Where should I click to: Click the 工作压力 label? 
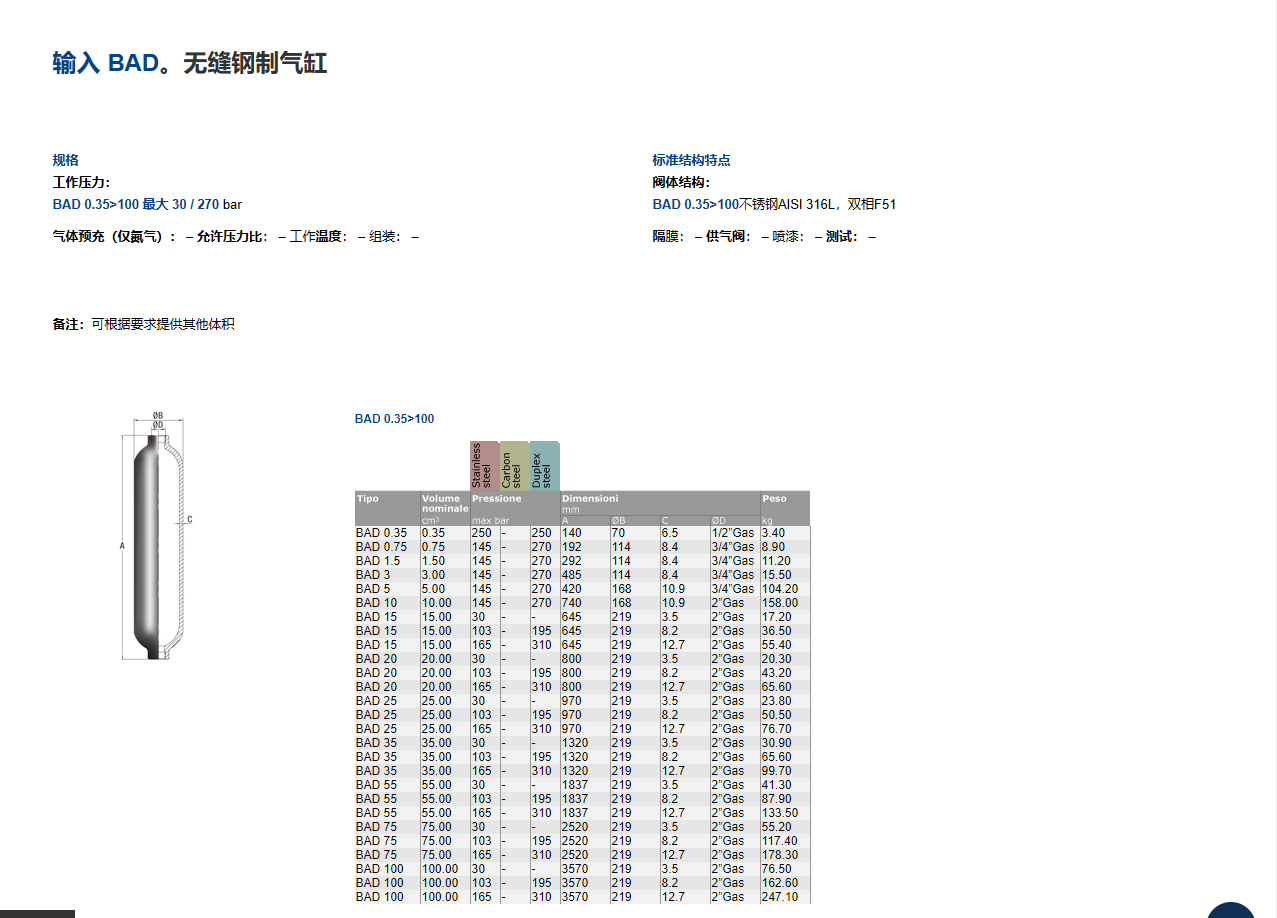pos(81,182)
